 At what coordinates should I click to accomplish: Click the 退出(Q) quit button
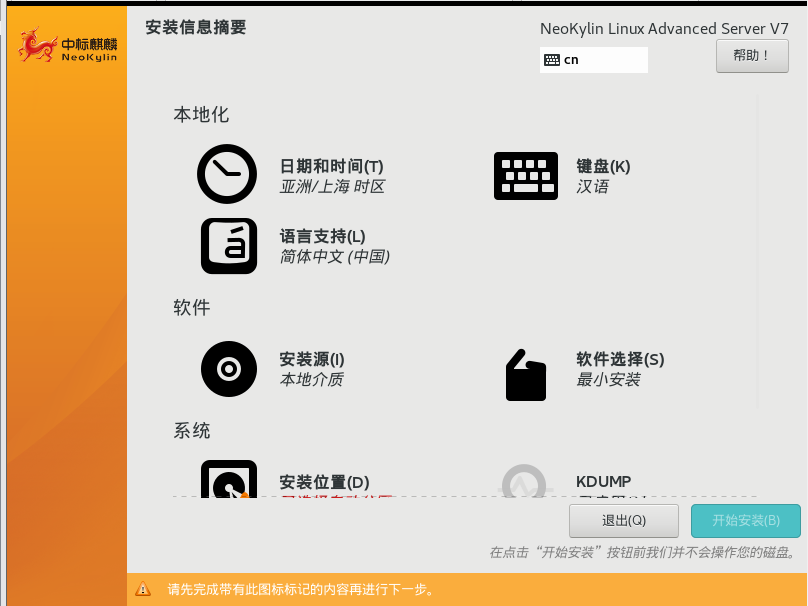[x=624, y=520]
